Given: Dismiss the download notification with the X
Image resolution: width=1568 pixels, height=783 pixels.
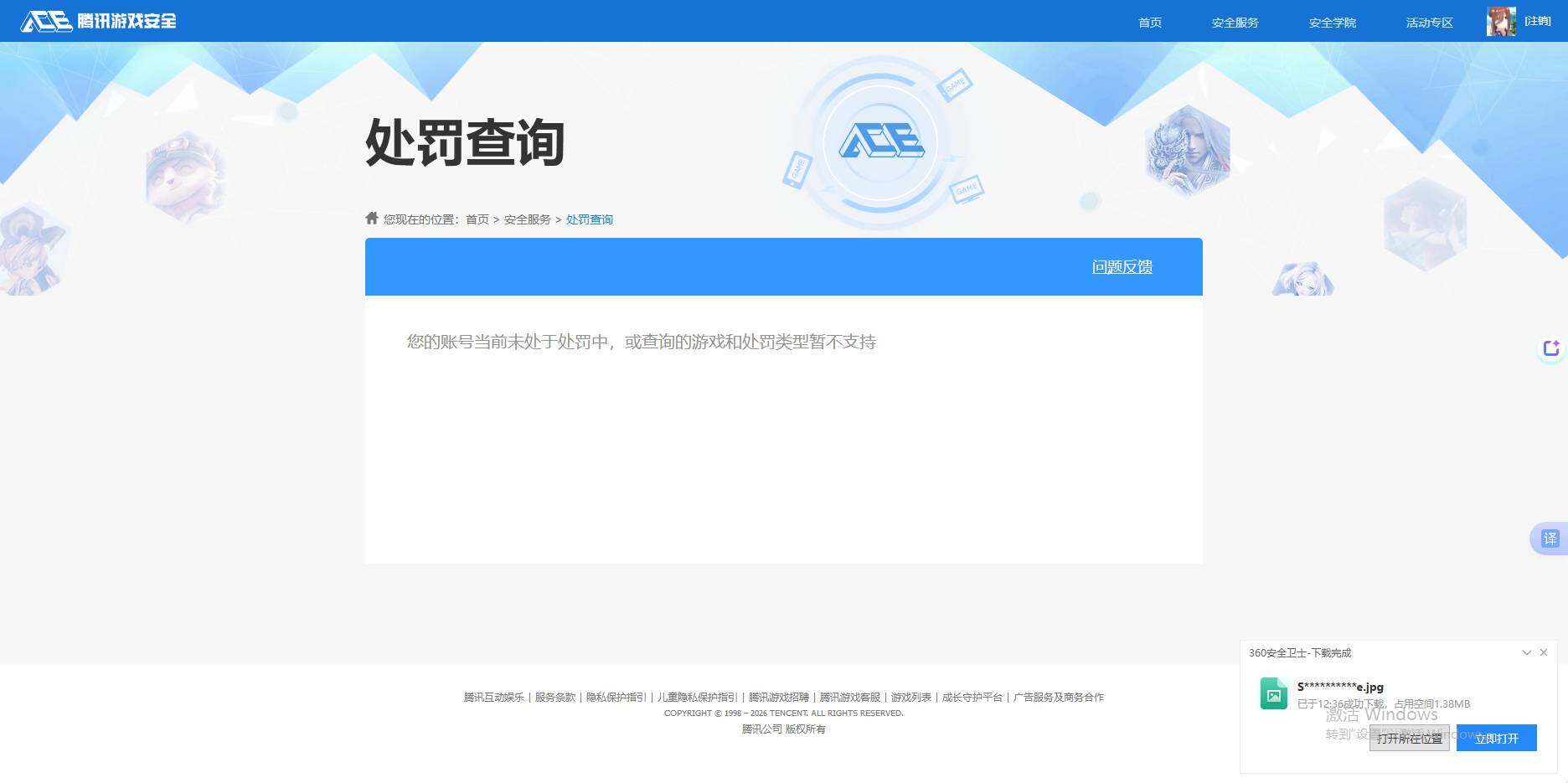Looking at the screenshot, I should [x=1544, y=652].
